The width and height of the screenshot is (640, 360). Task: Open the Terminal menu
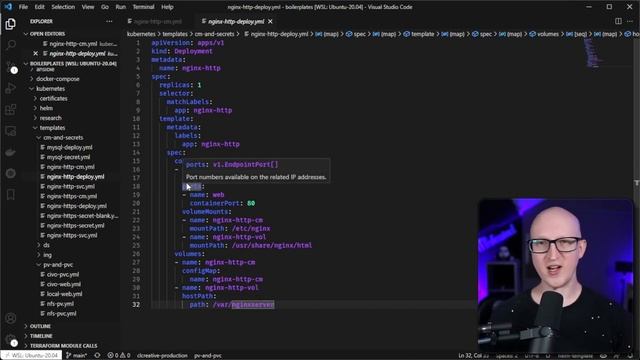[x=143, y=7]
